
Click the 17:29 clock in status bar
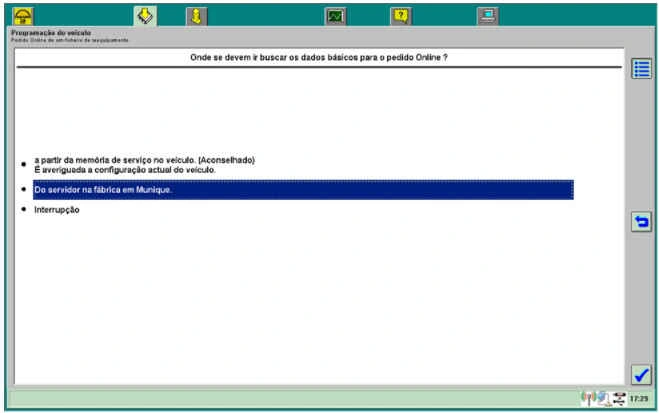tap(638, 397)
